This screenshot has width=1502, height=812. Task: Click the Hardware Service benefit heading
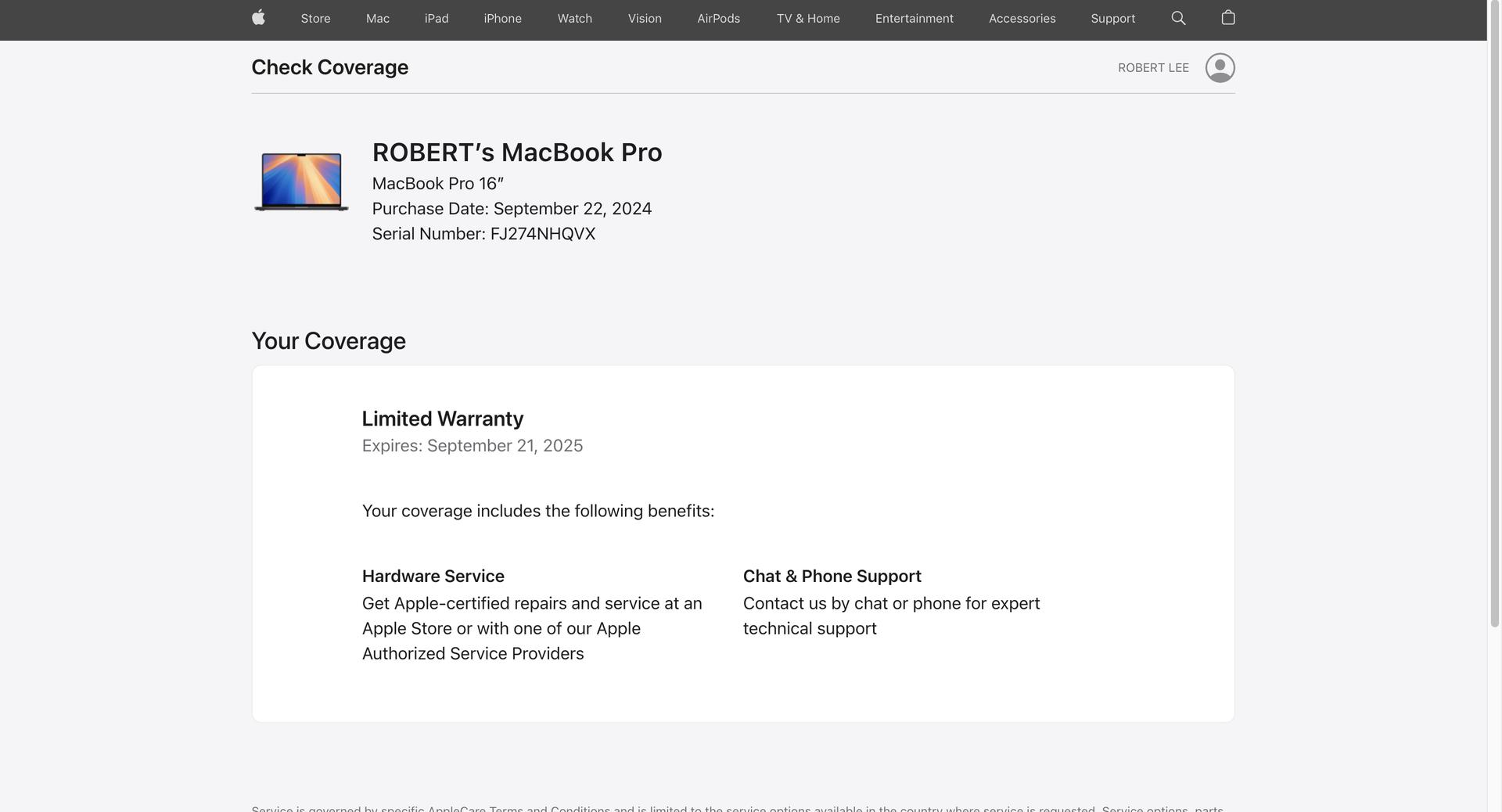433,577
